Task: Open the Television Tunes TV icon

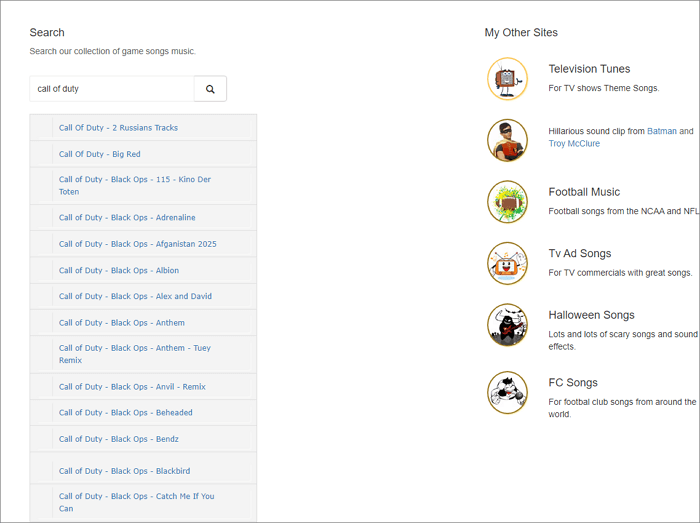Action: pyautogui.click(x=507, y=78)
